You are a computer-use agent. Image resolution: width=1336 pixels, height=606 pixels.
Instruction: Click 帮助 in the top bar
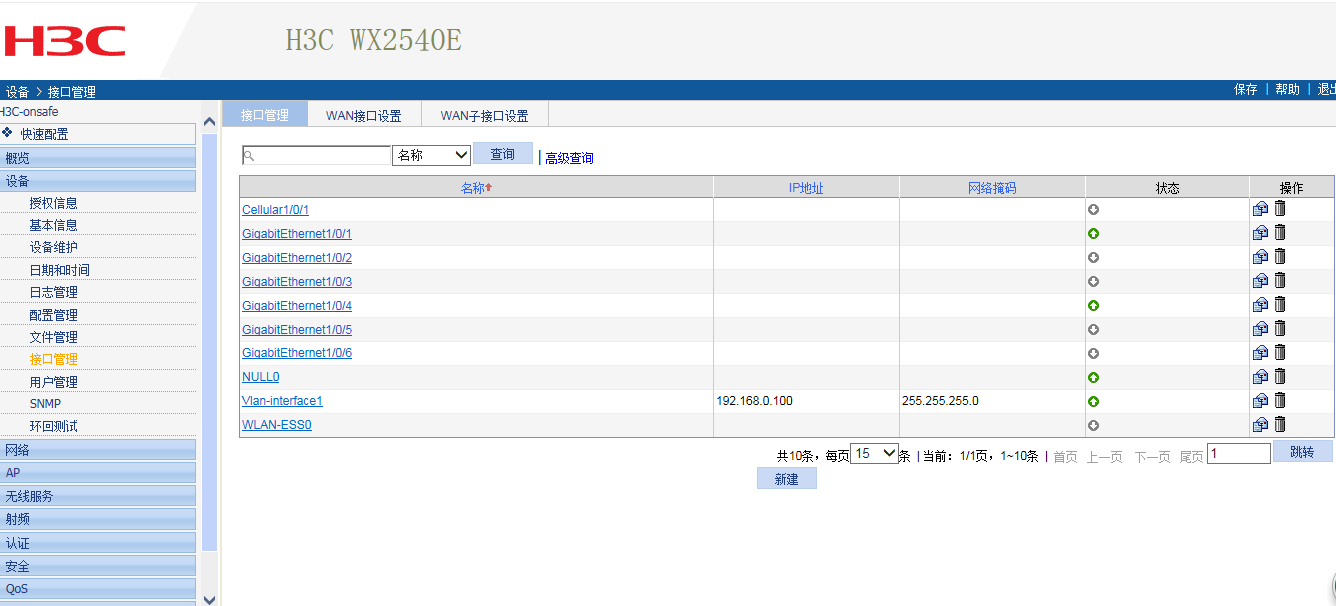pyautogui.click(x=1287, y=89)
